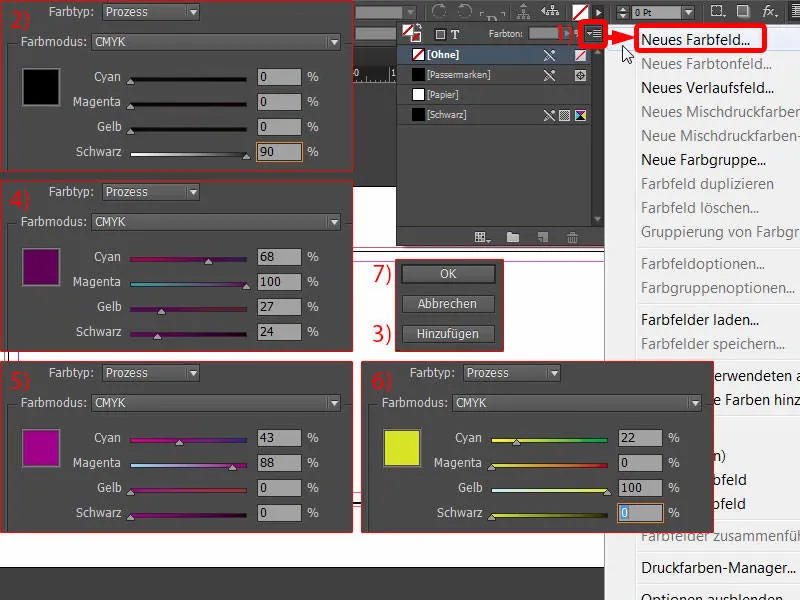Click the non-editable pencil icon on Ohne row

(x=549, y=55)
